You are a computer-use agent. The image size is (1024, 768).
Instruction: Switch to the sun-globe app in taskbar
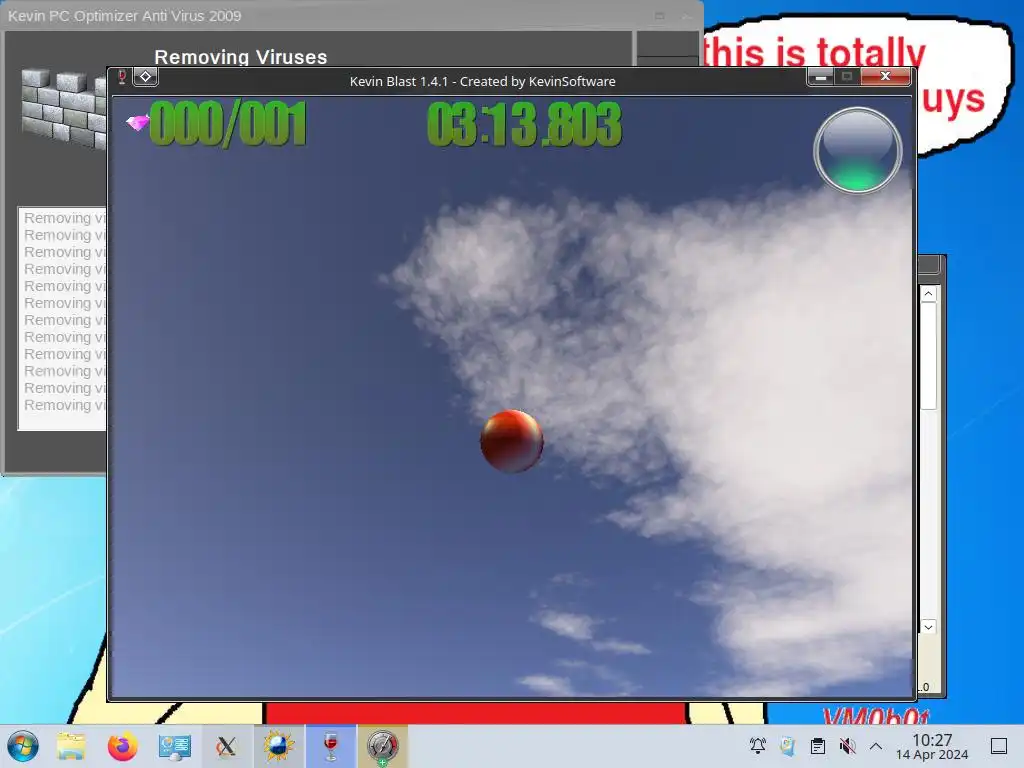278,746
